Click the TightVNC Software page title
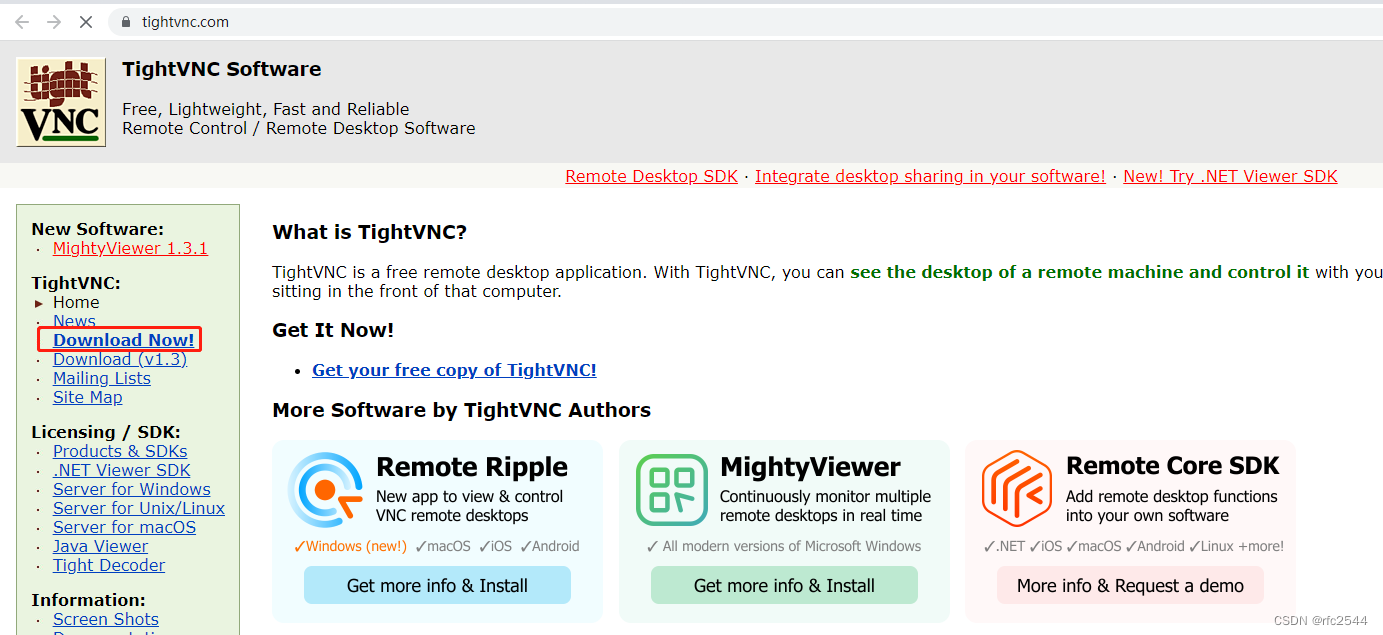This screenshot has width=1383, height=635. (x=222, y=69)
